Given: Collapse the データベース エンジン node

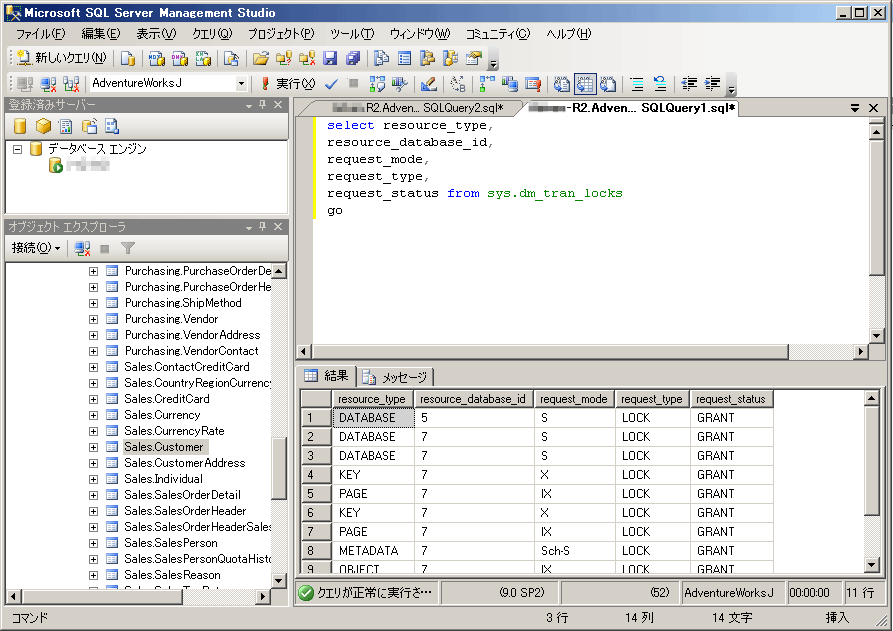Looking at the screenshot, I should pos(18,149).
